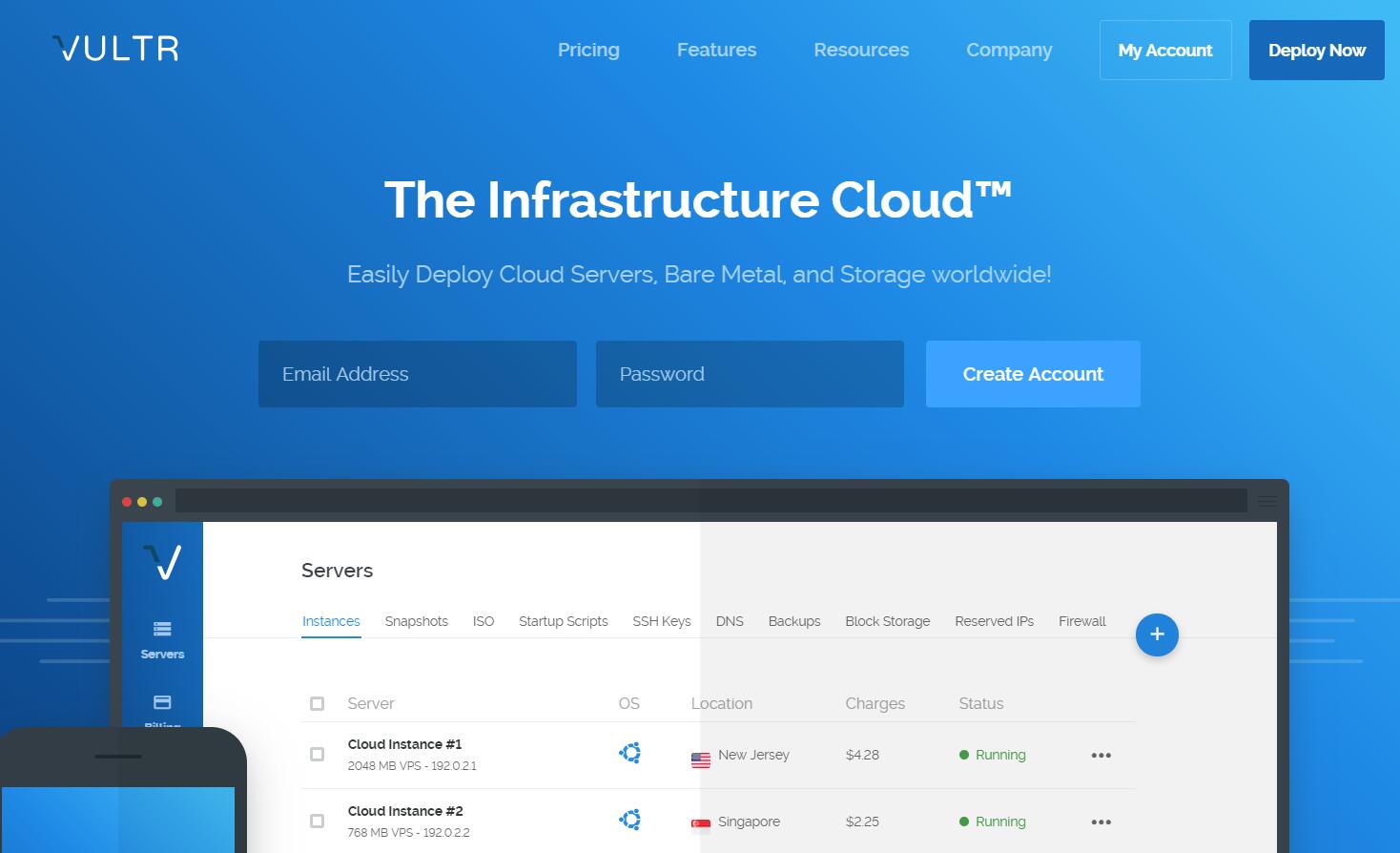Click the Billing card icon in sidebar

(x=162, y=702)
